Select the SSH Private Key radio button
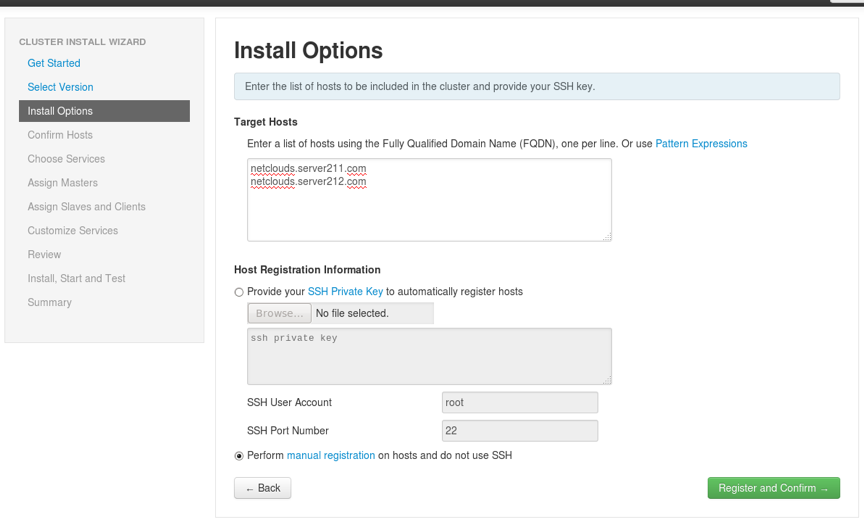Screen dimensions: 864x518 pyautogui.click(x=239, y=292)
